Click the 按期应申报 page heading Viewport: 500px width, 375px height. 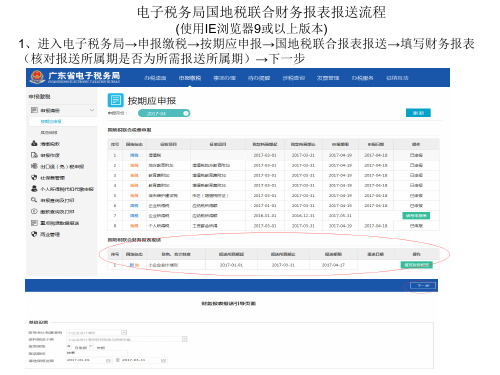152,101
